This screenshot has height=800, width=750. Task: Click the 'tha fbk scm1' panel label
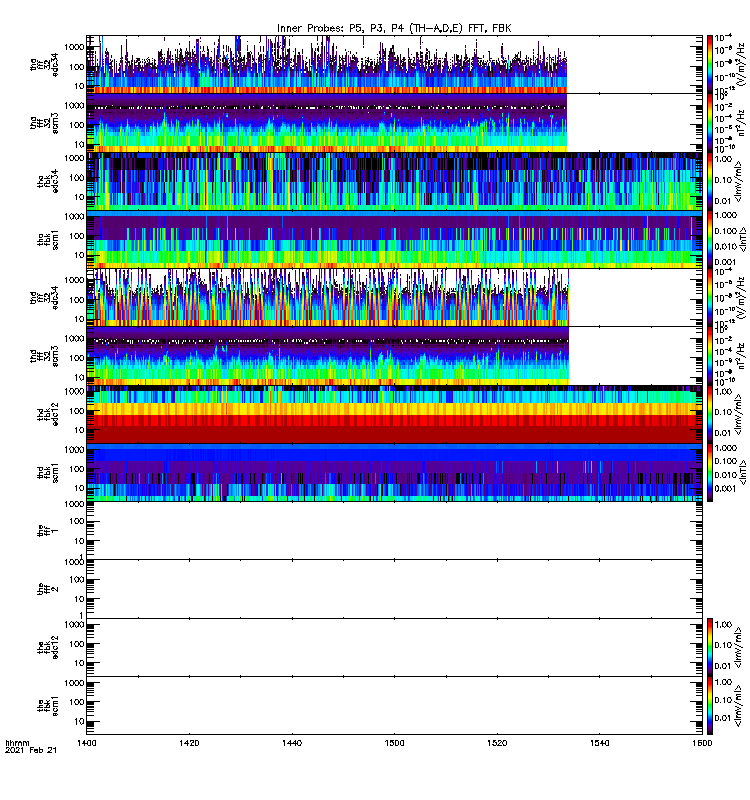pyautogui.click(x=48, y=240)
